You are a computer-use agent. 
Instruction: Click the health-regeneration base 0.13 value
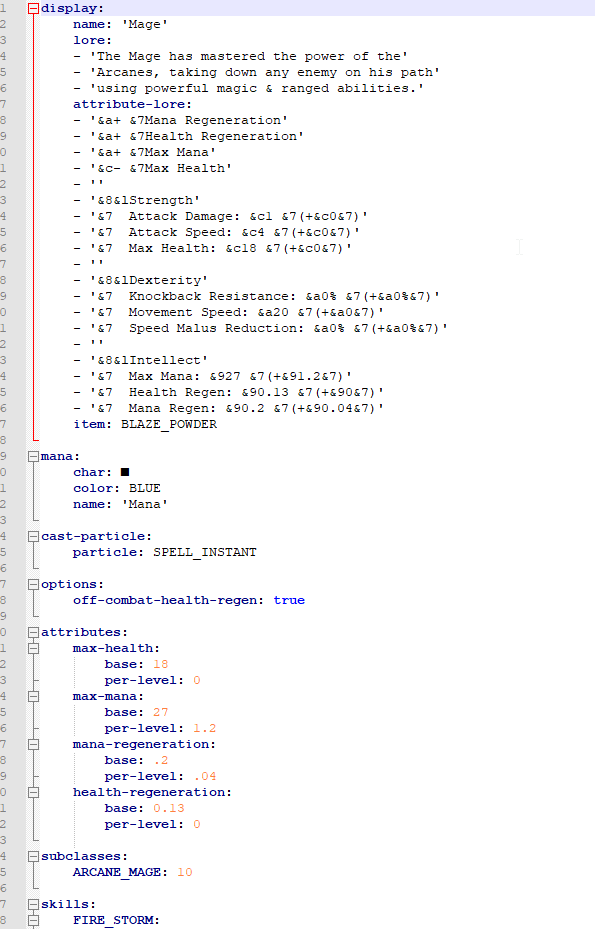(169, 808)
